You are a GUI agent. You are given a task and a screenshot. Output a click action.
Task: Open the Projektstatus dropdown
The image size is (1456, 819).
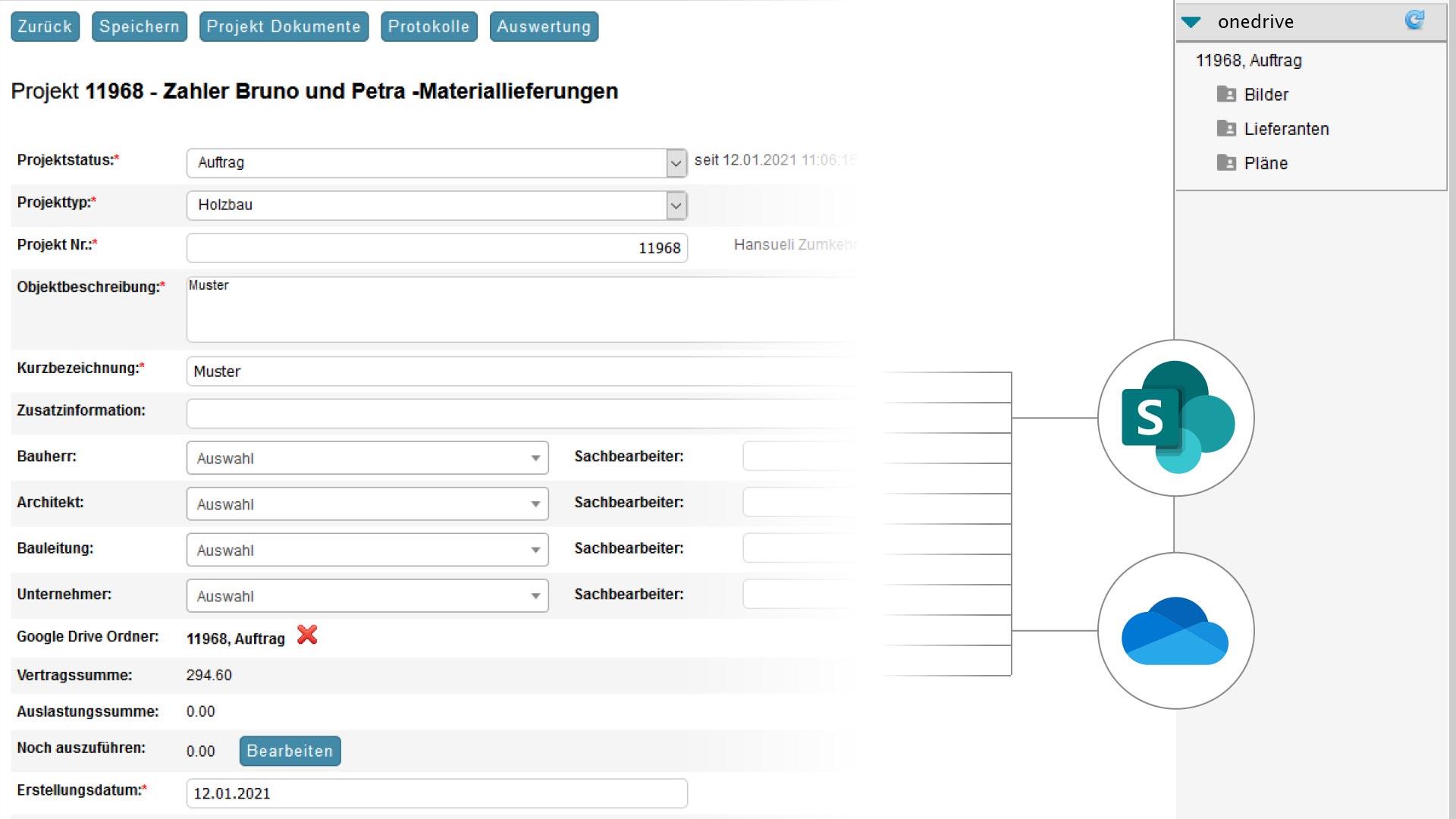[x=676, y=163]
